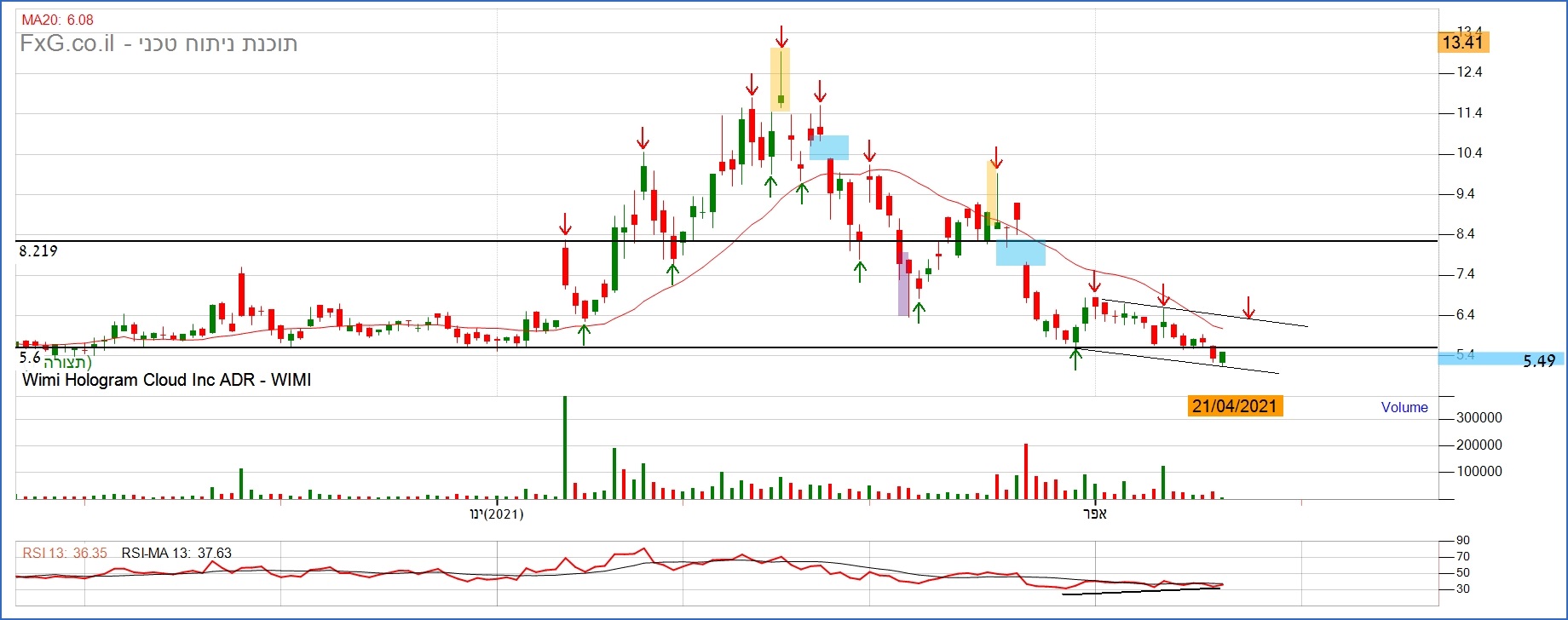Click the 90 level on RSI axis
The width and height of the screenshot is (1568, 620).
(1463, 541)
